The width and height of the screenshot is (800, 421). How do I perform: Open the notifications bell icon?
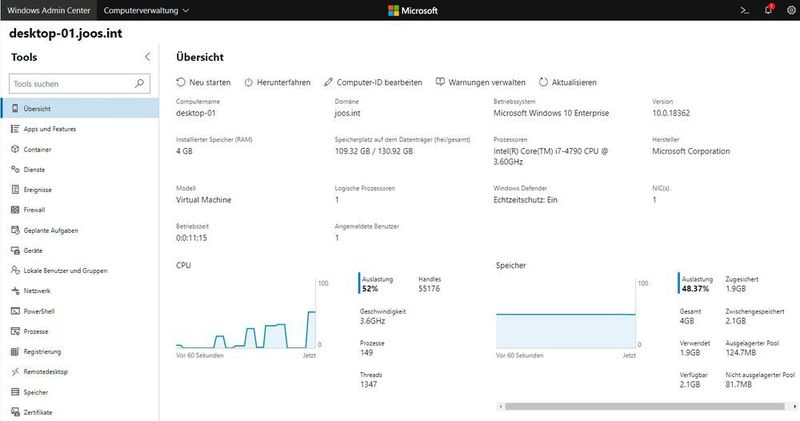[x=769, y=9]
